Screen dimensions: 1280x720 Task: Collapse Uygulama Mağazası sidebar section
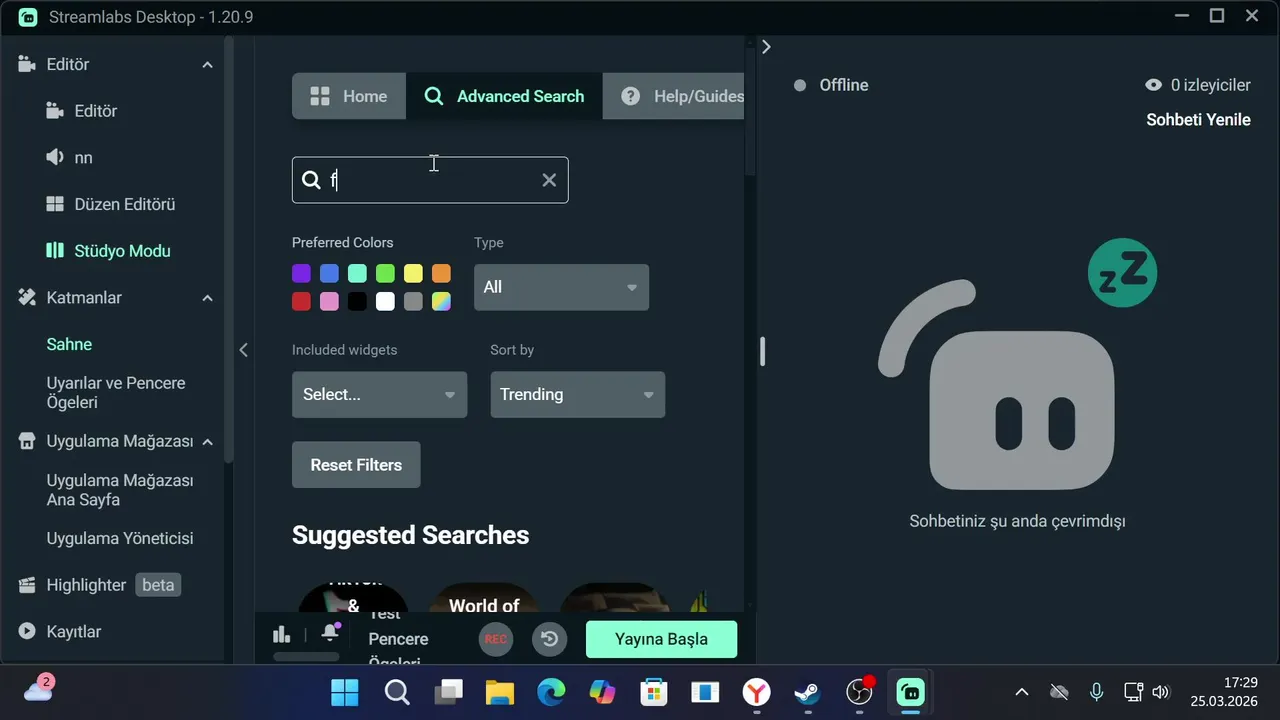[x=207, y=442]
